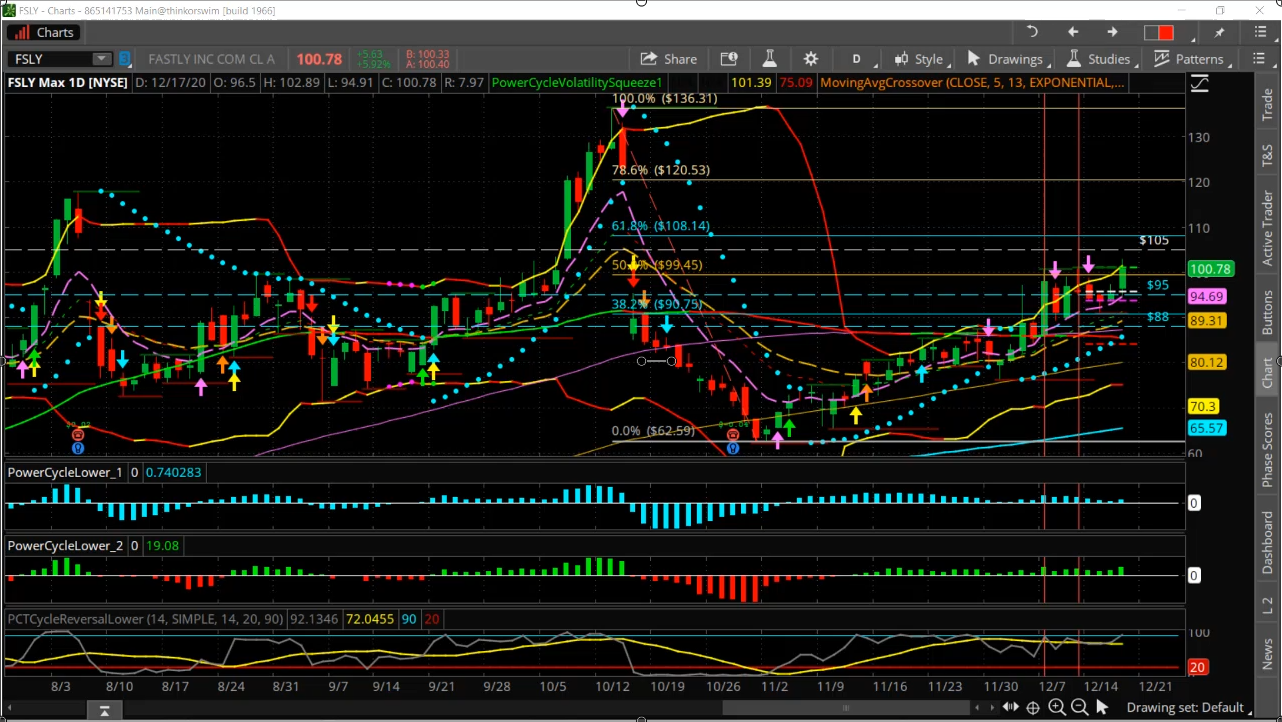Click the 0.0% ($62.59) Fibonacci label
The width and height of the screenshot is (1282, 722).
[x=653, y=431]
